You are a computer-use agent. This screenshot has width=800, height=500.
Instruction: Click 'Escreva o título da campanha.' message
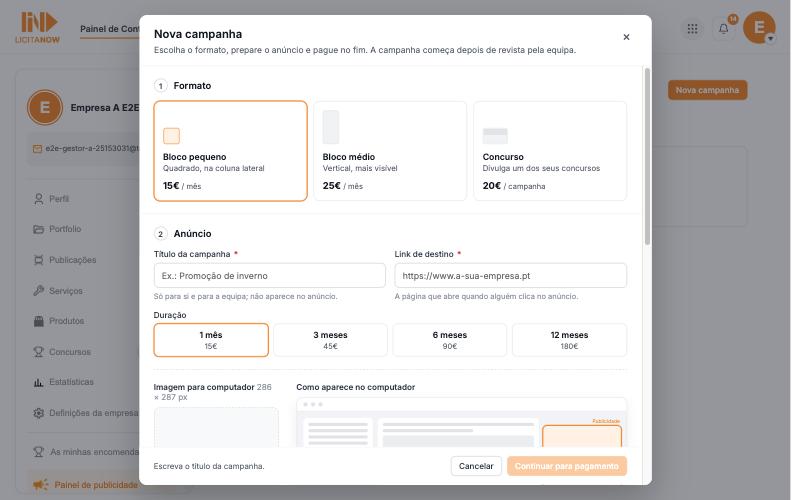pyautogui.click(x=209, y=466)
